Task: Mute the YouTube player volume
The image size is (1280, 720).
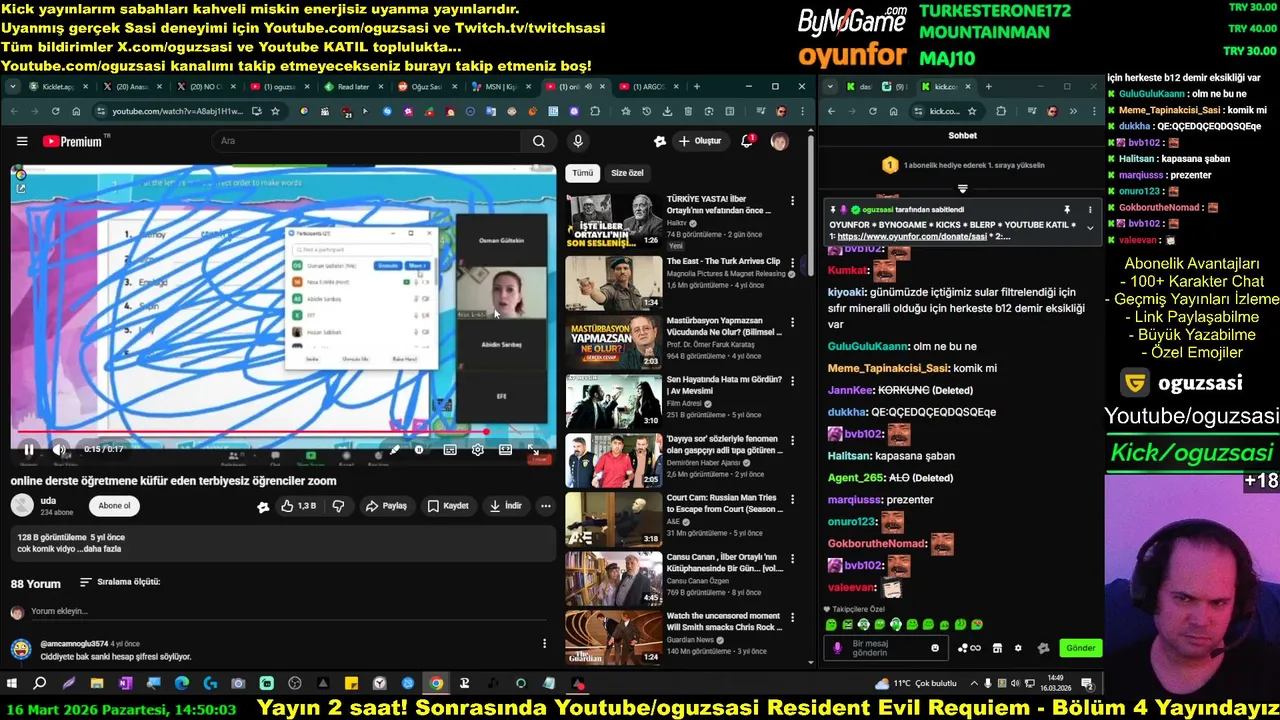Action: pos(59,450)
